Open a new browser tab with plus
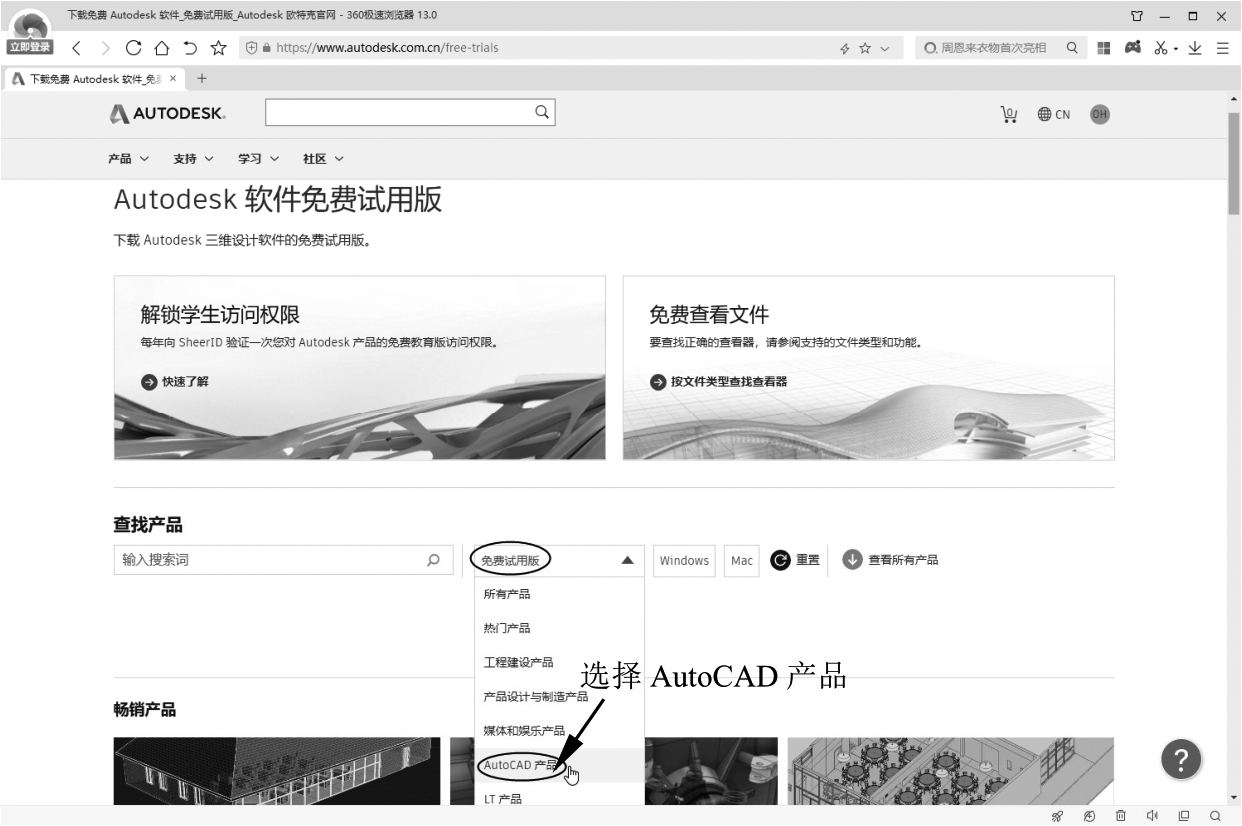 (201, 78)
